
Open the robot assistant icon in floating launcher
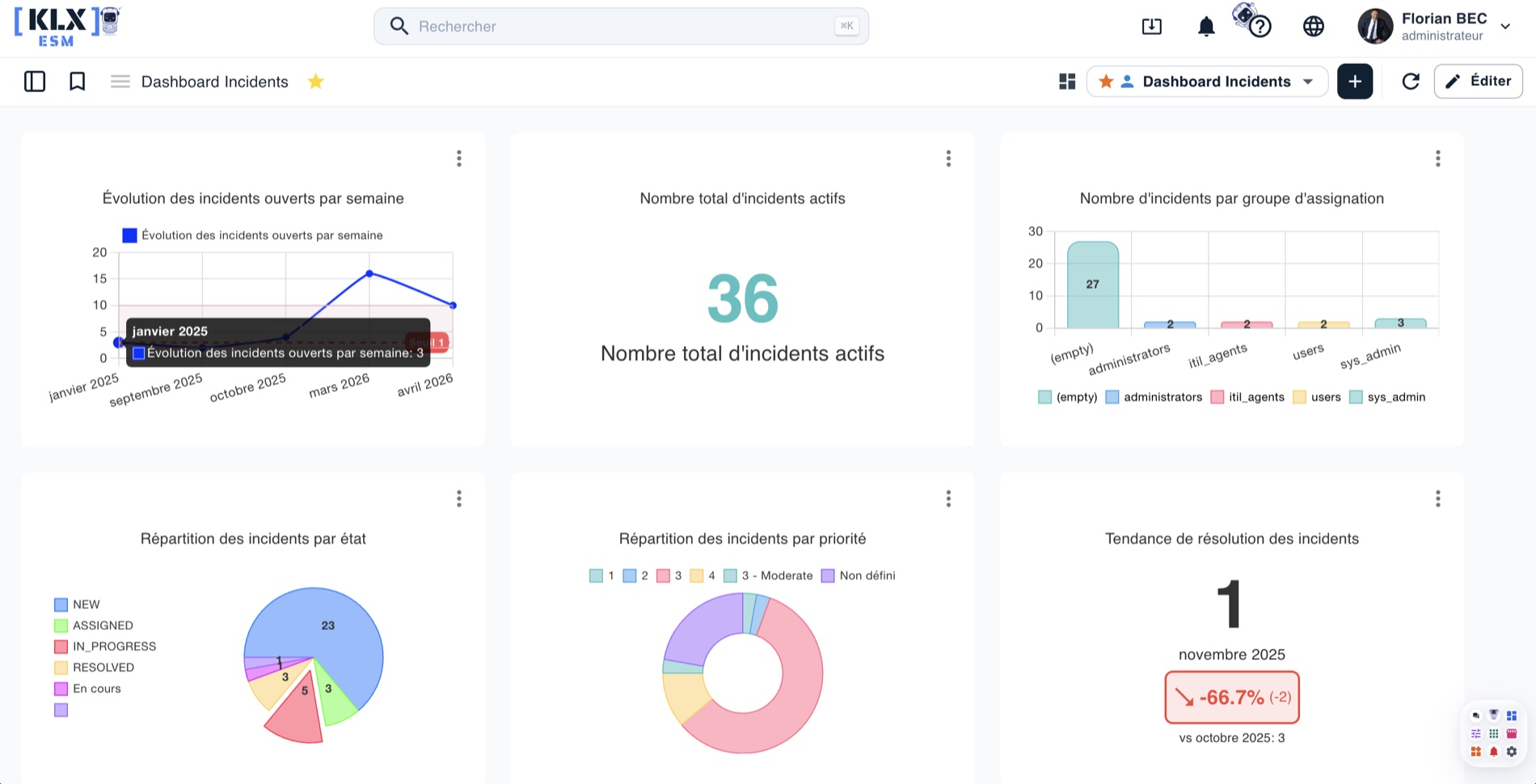coord(1493,715)
